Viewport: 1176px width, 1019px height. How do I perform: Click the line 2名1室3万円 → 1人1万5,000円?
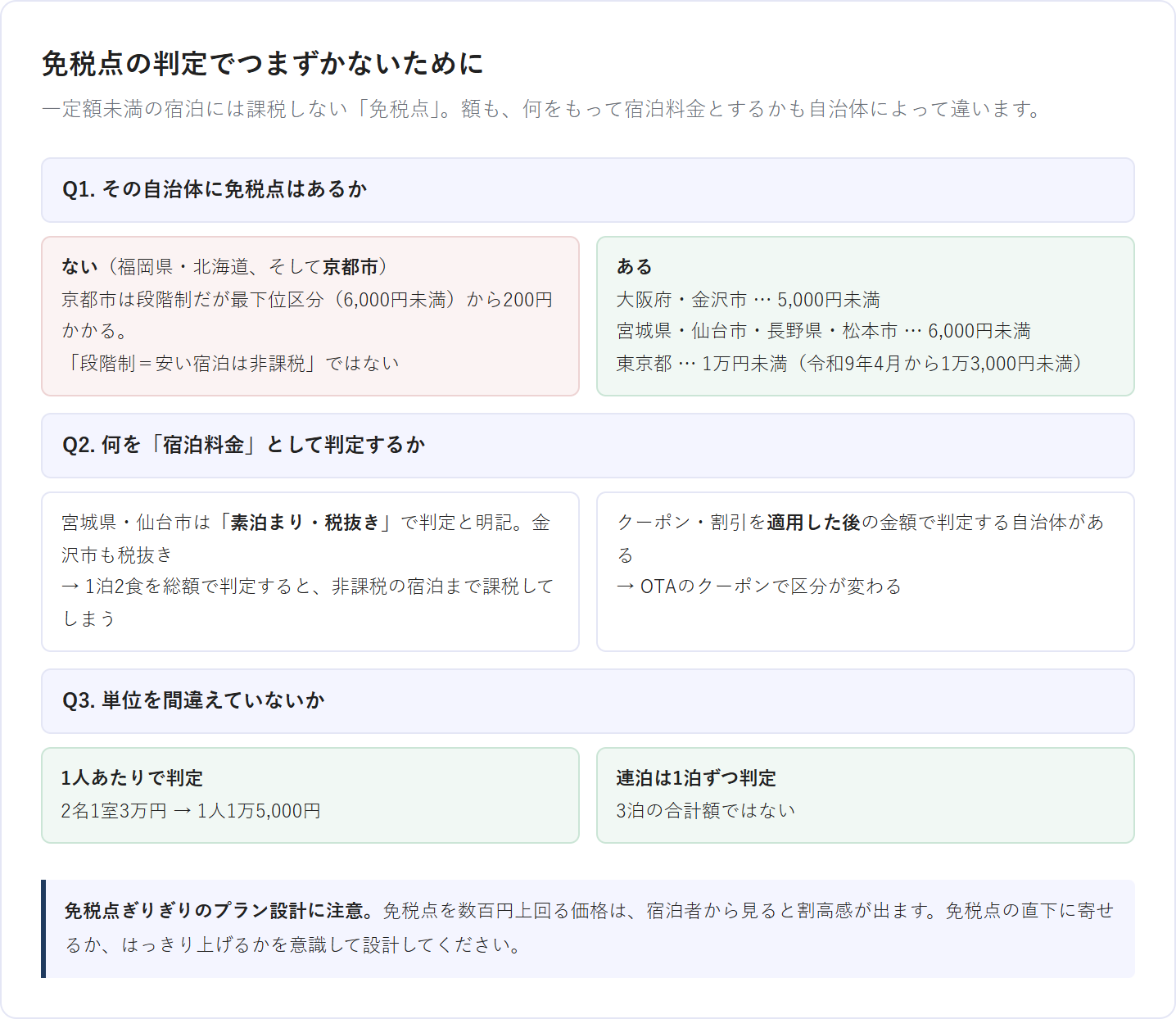191,811
